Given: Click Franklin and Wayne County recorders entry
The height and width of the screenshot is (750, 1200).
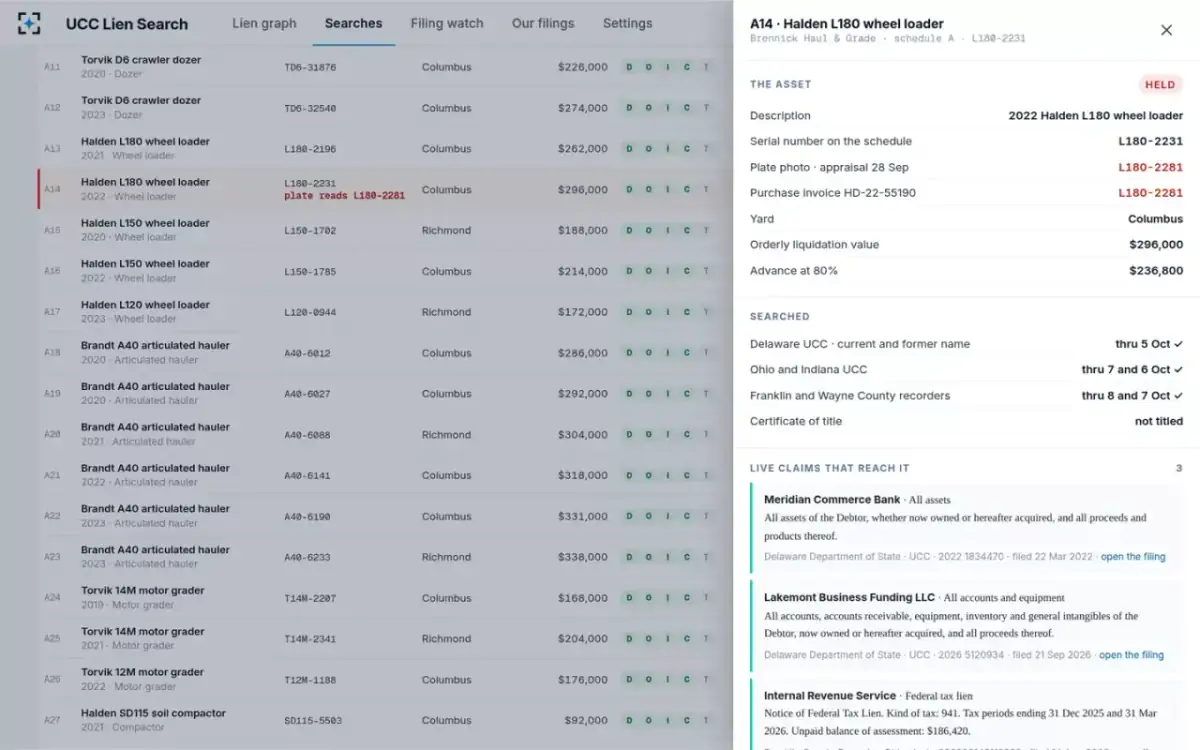Looking at the screenshot, I should pyautogui.click(x=966, y=396).
